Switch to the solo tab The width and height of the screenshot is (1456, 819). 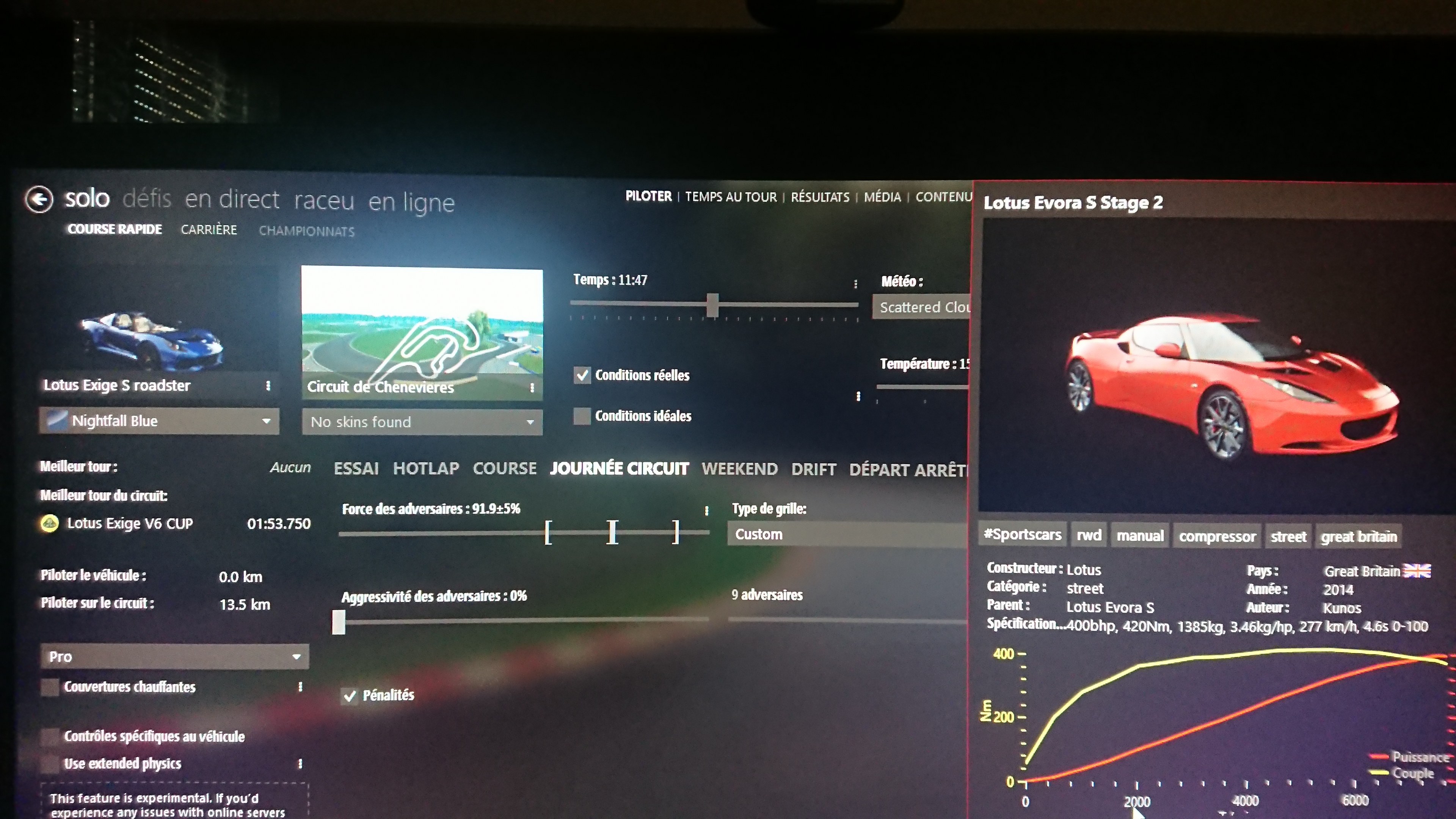87,198
